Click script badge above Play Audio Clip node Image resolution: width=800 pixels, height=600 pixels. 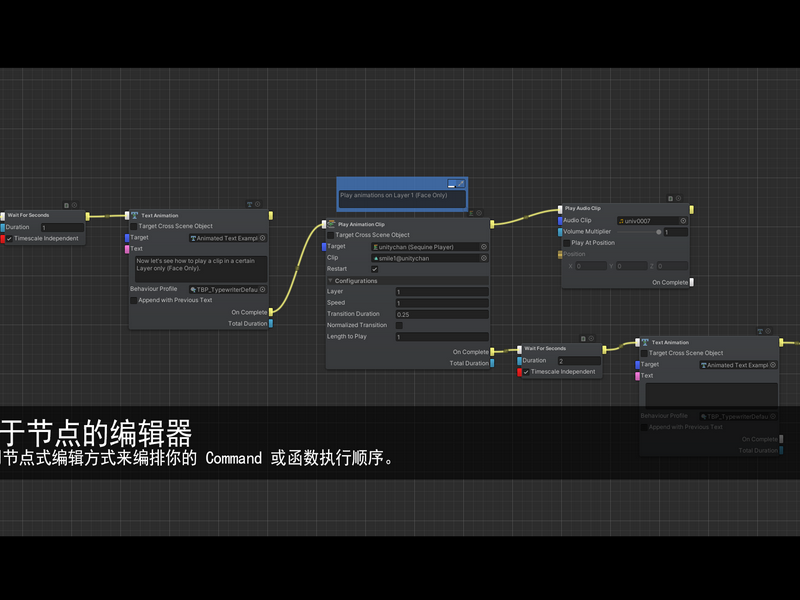[x=670, y=198]
